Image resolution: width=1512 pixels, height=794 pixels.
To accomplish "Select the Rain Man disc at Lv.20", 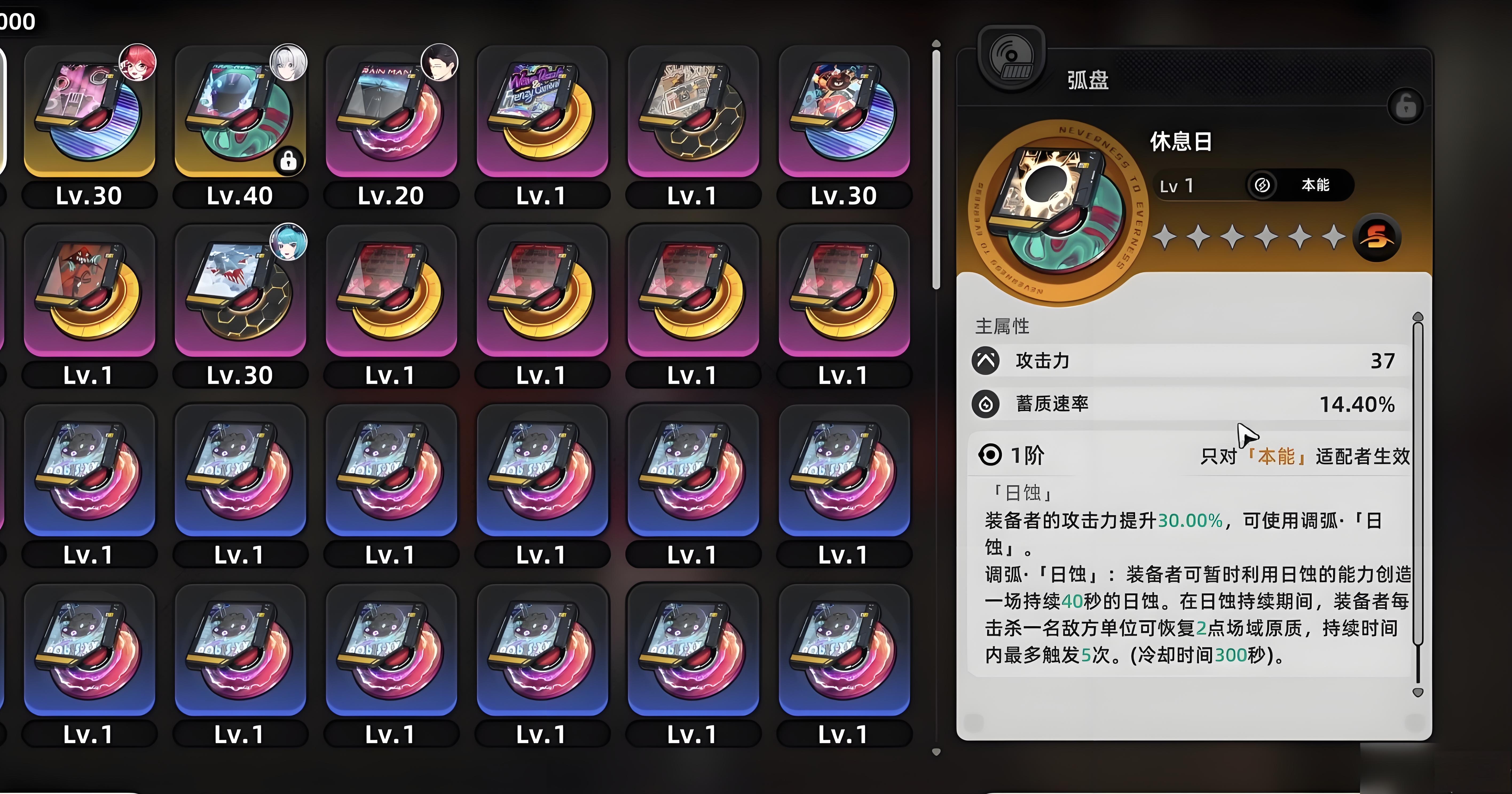I will coord(391,112).
